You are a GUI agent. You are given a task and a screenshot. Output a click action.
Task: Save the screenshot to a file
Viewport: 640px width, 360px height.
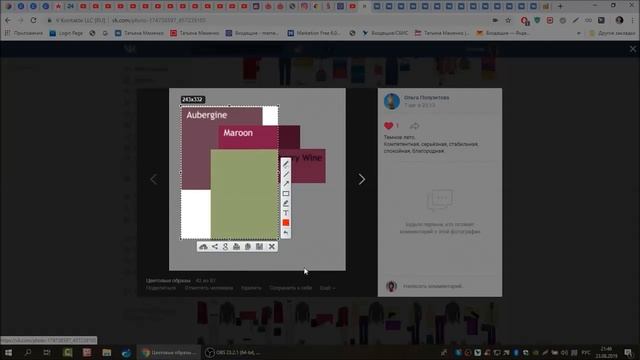point(259,247)
